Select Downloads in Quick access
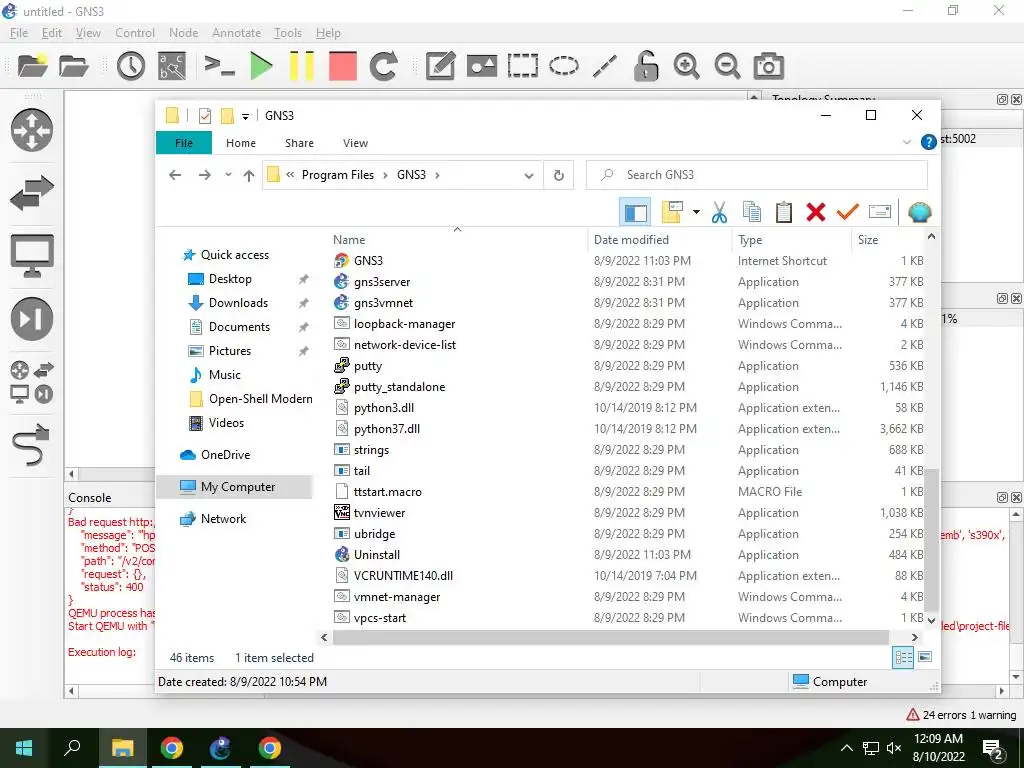Screen dimensions: 1024x768 click(238, 303)
